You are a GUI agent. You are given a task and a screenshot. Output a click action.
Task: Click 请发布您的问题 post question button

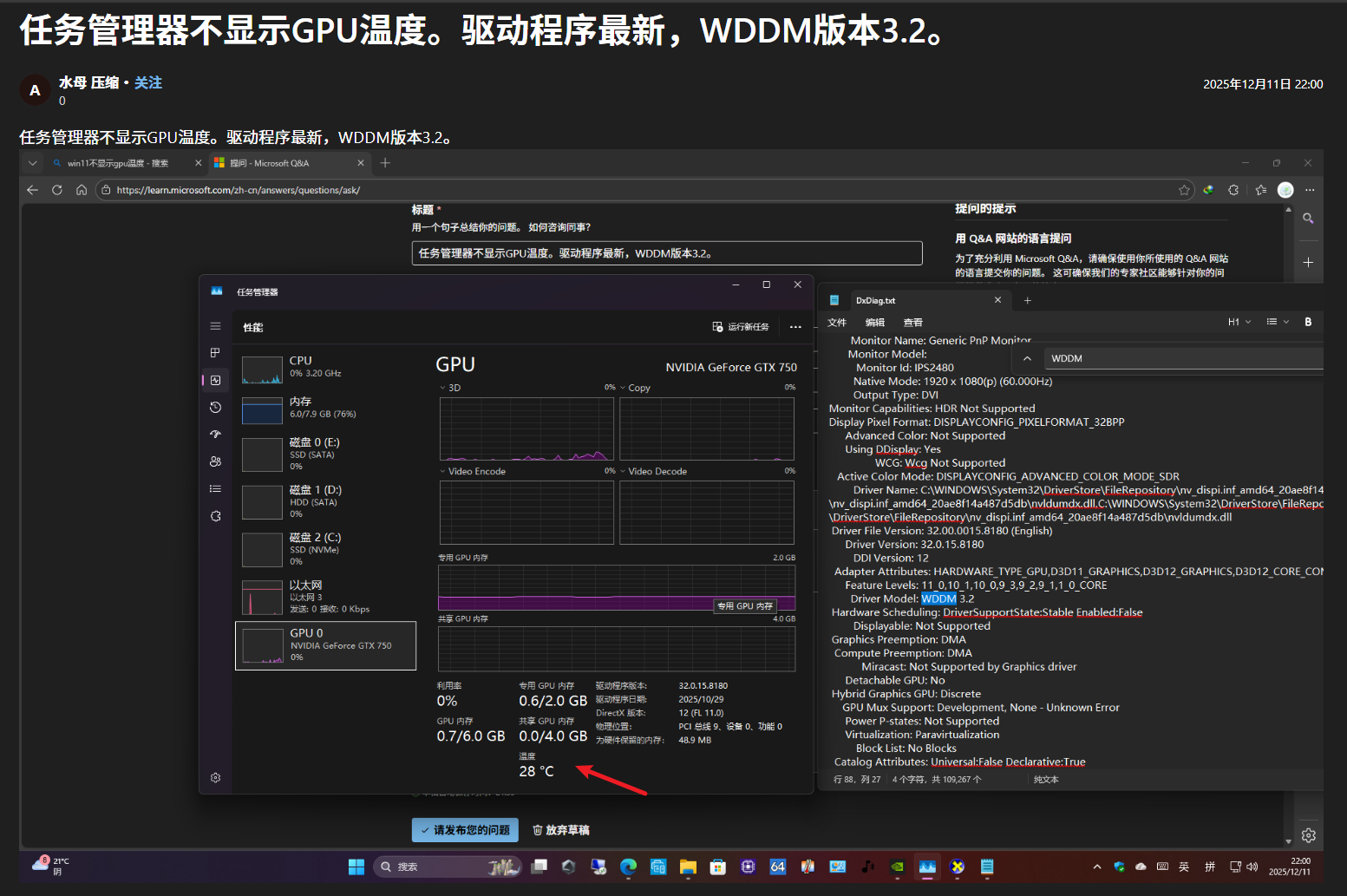(x=465, y=830)
